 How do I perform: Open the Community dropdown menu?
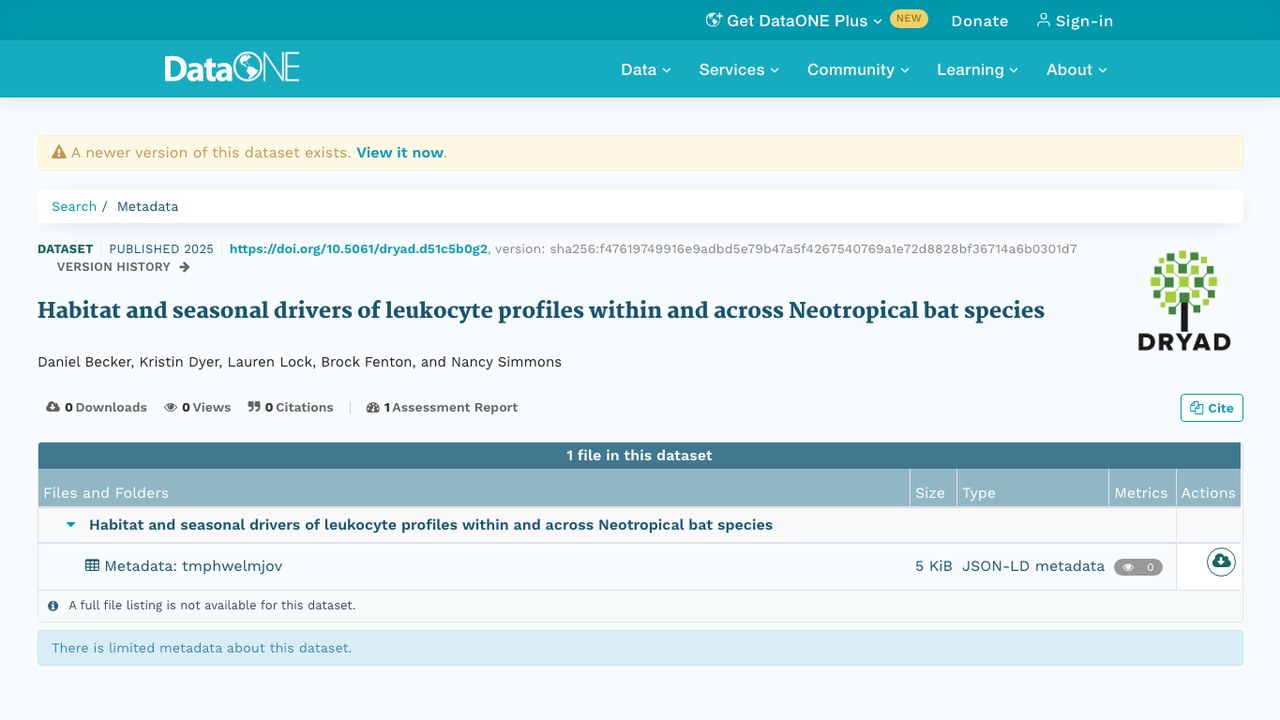[858, 69]
